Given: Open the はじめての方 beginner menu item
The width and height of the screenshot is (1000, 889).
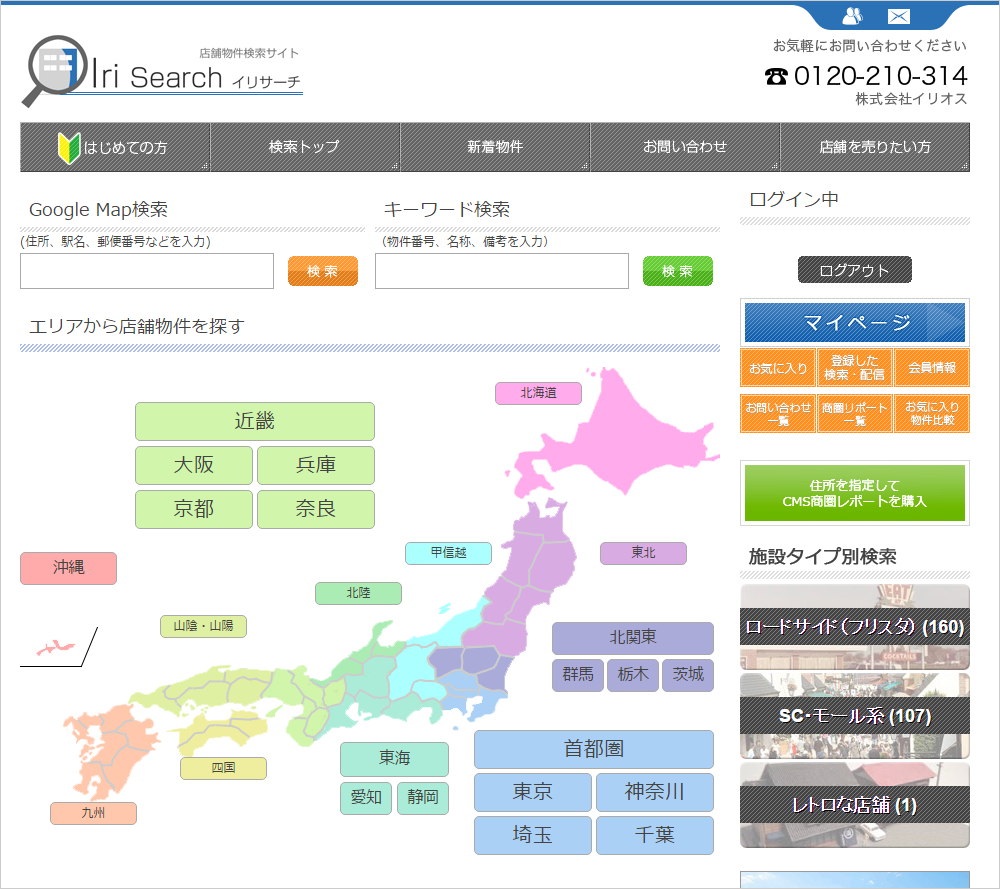Looking at the screenshot, I should tap(115, 147).
